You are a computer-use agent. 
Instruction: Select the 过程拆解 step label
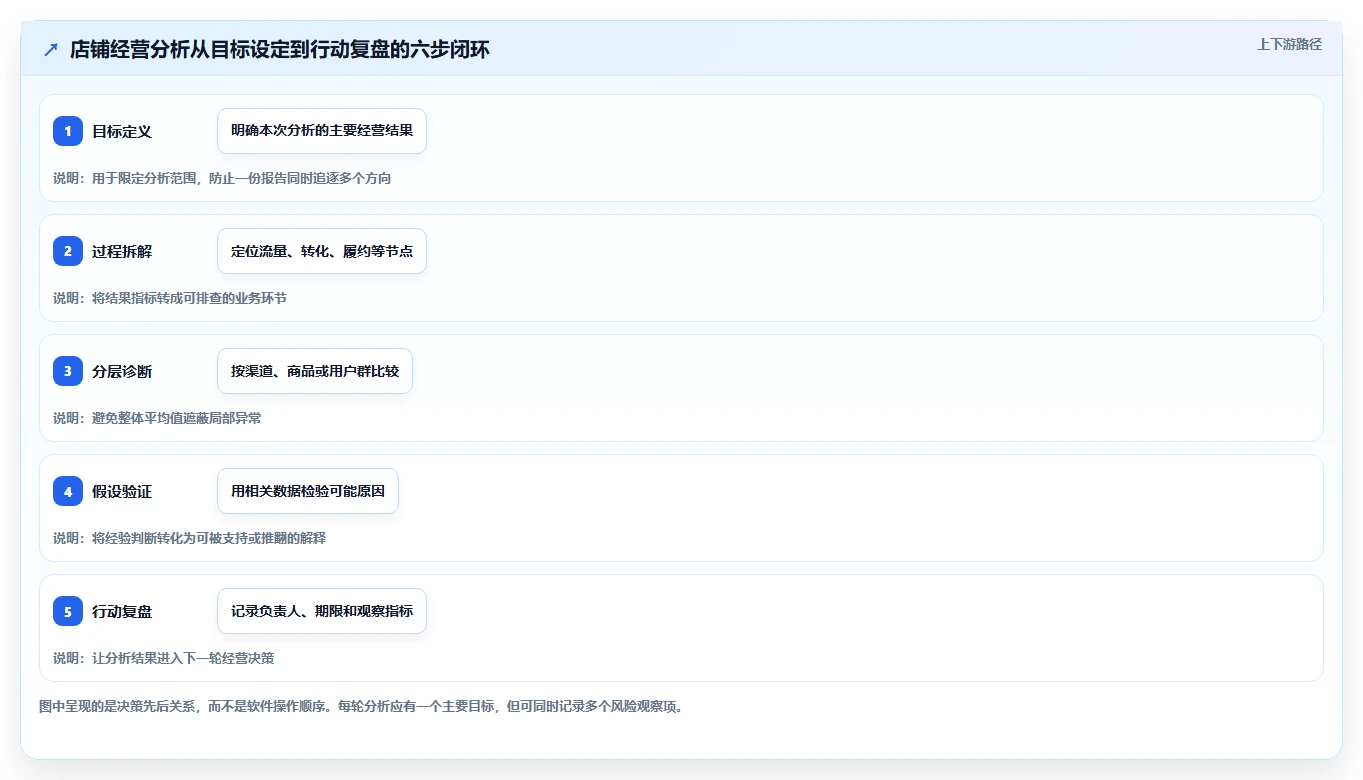tap(122, 251)
